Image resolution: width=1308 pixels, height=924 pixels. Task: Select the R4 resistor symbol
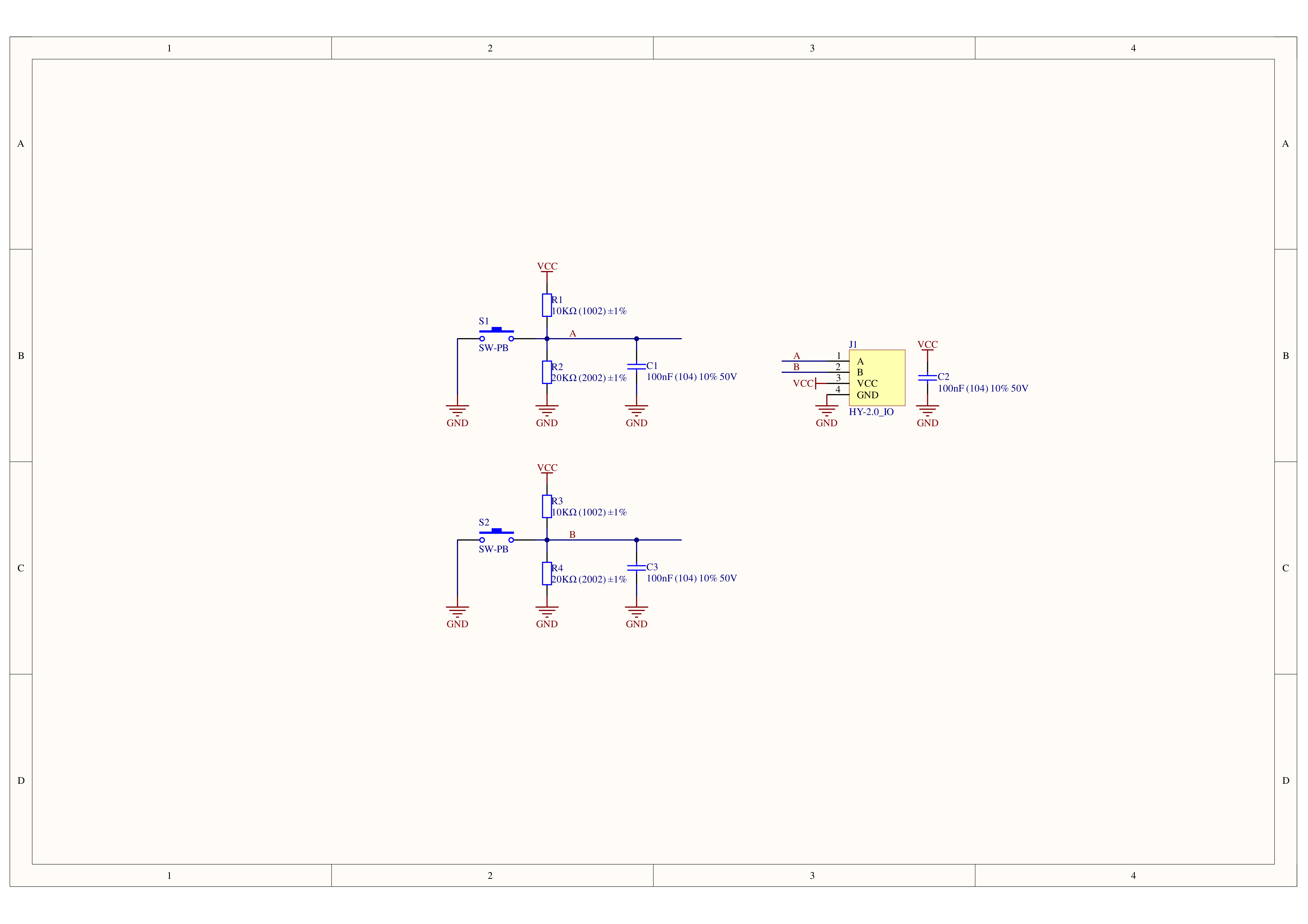pos(547,573)
